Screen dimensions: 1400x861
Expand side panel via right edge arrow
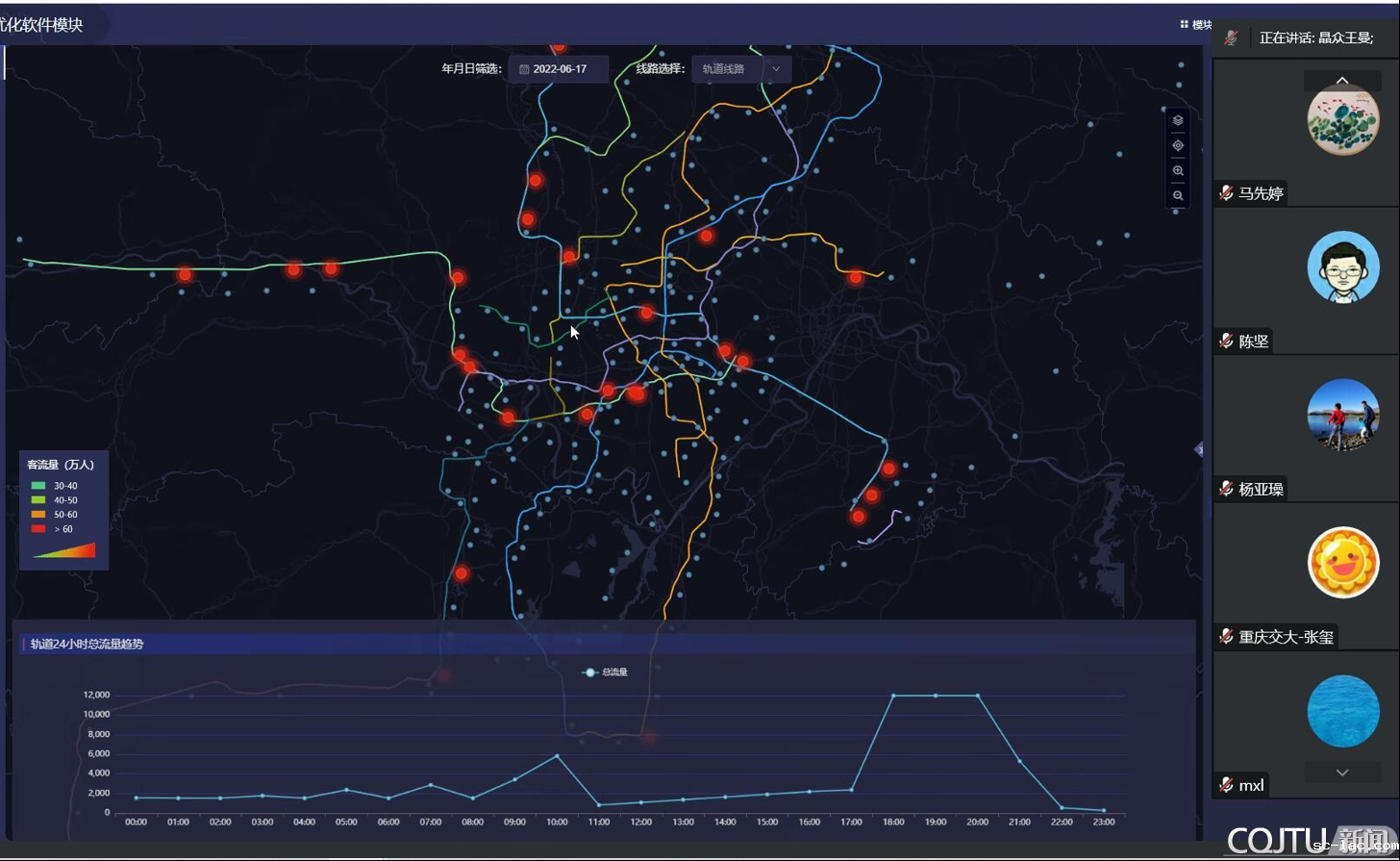point(1199,449)
